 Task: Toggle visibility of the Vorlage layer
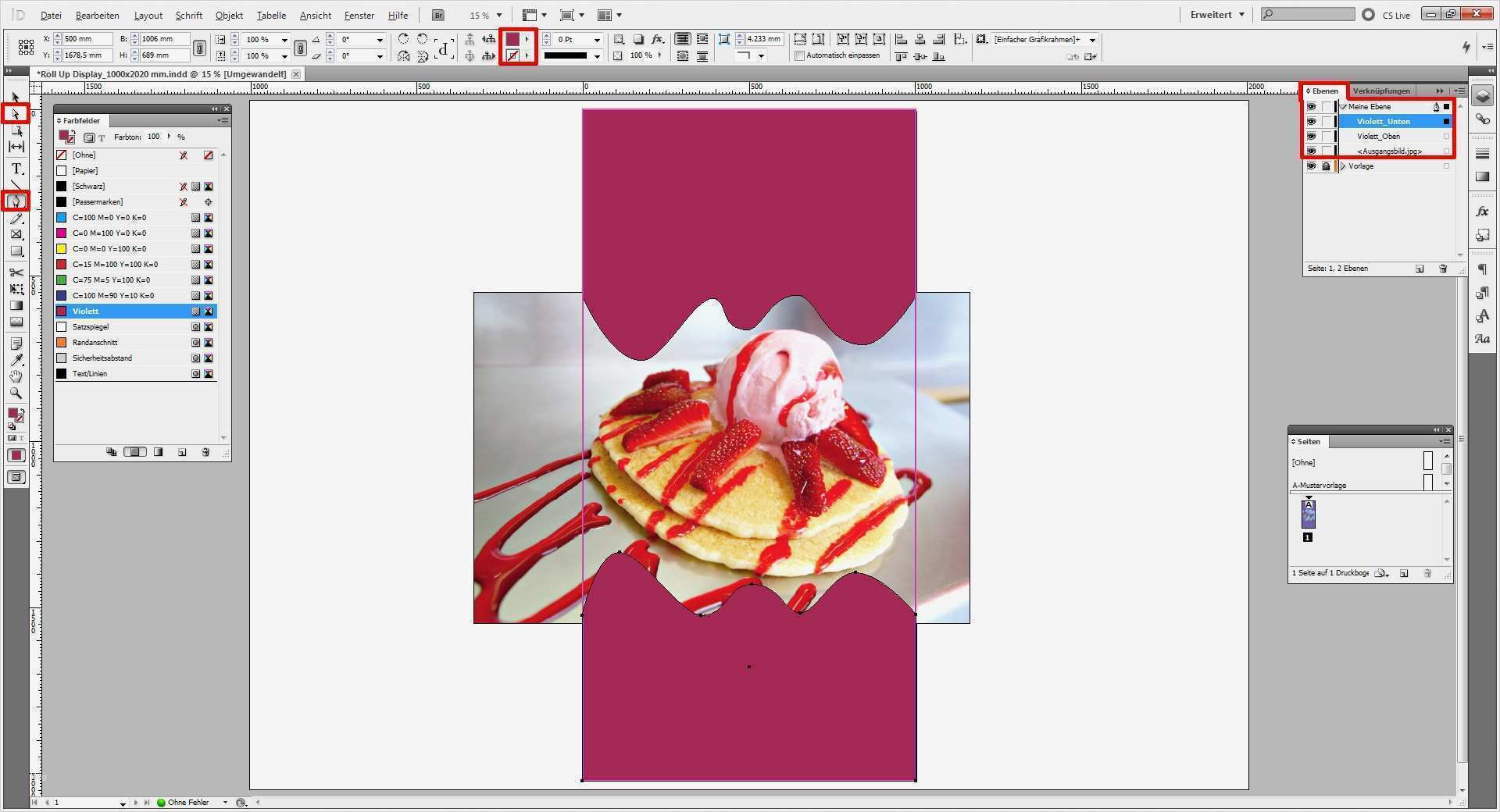pyautogui.click(x=1311, y=166)
